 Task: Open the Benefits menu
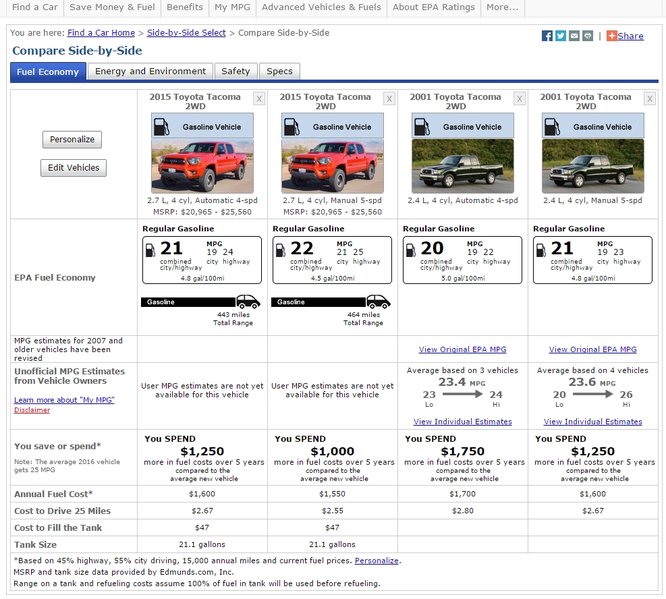click(185, 7)
